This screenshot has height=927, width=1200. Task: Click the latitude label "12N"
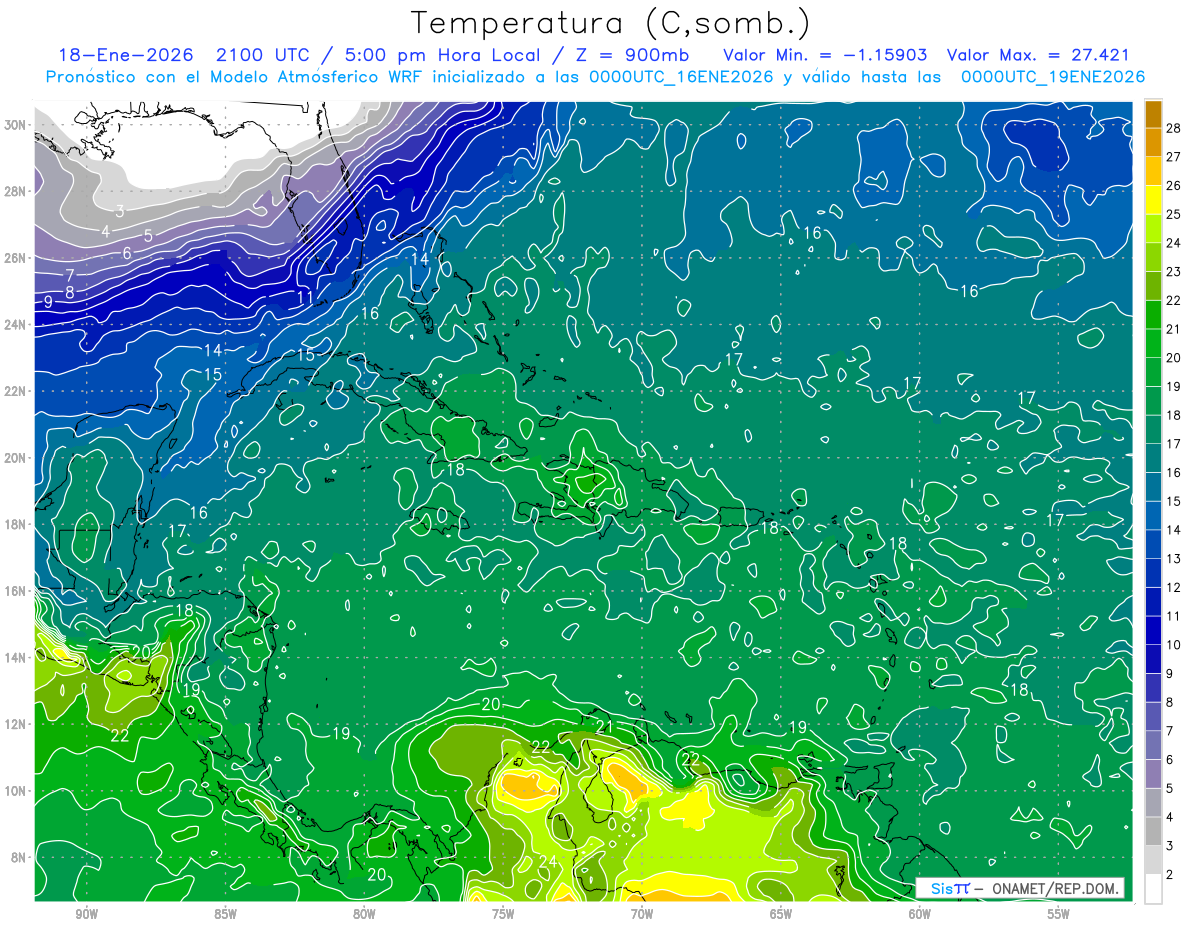(15, 724)
